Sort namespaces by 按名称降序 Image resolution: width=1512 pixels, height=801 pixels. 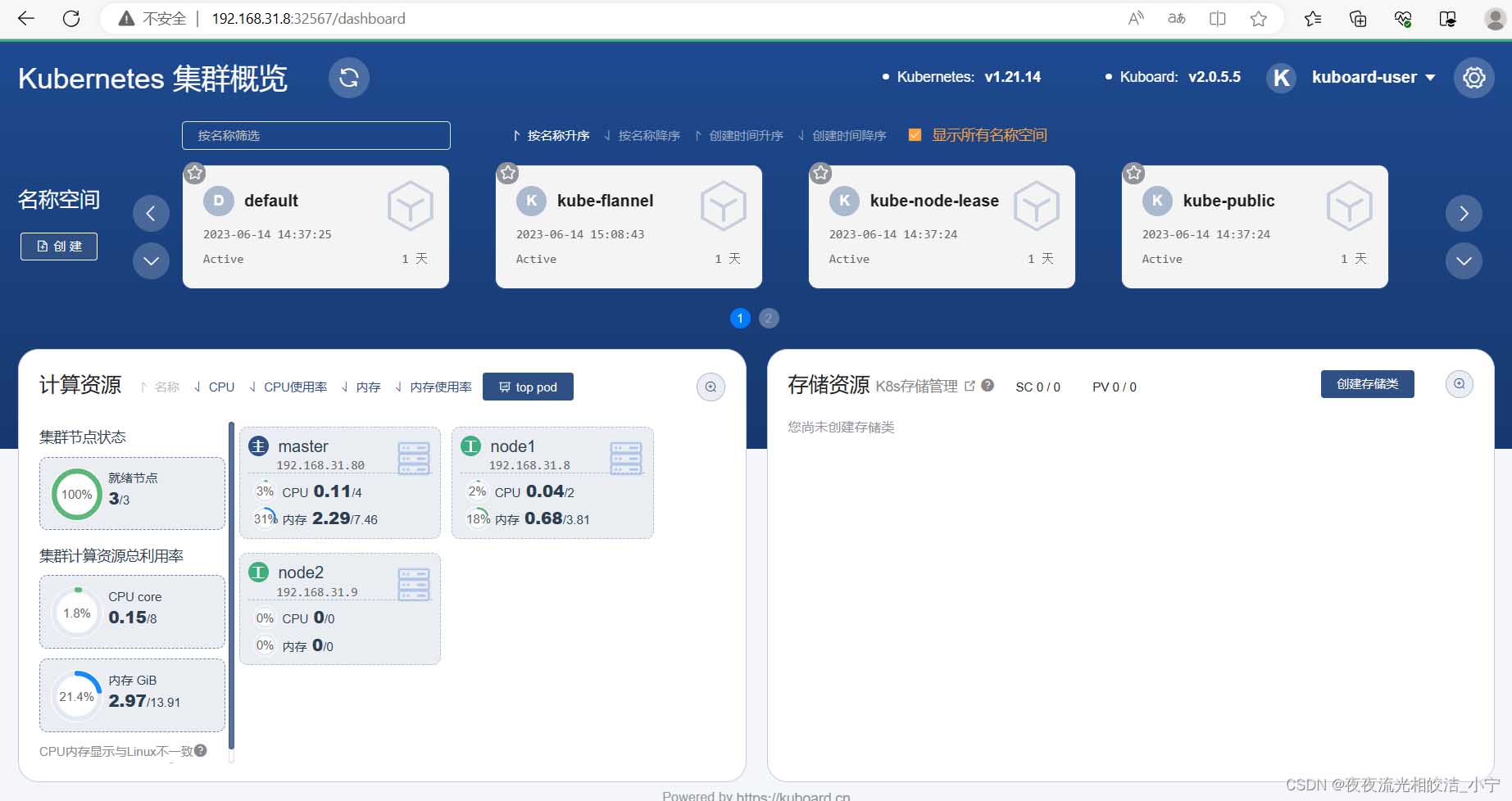coord(642,135)
